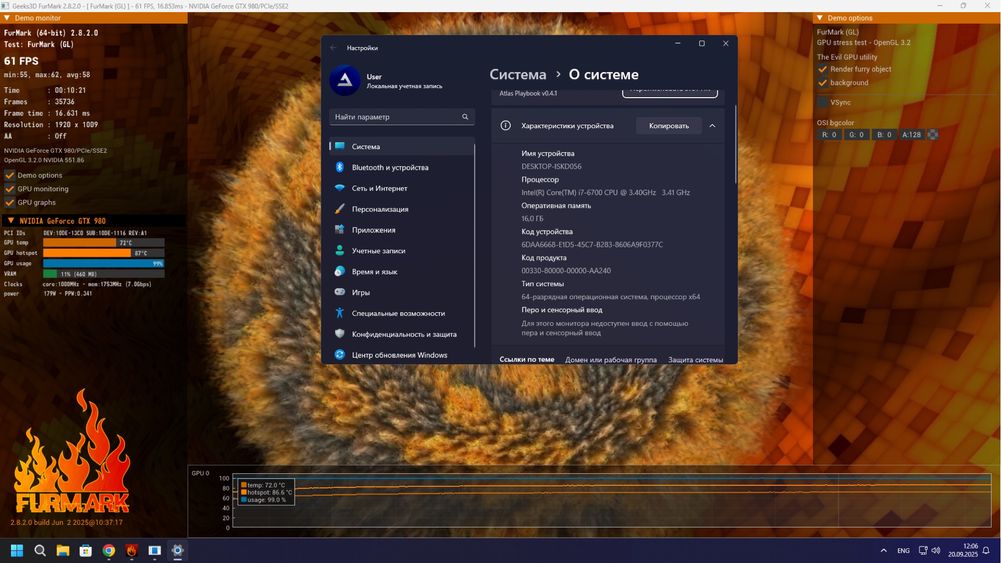The height and width of the screenshot is (563, 1001).
Task: Enable the VSync checkbox
Action: click(822, 102)
